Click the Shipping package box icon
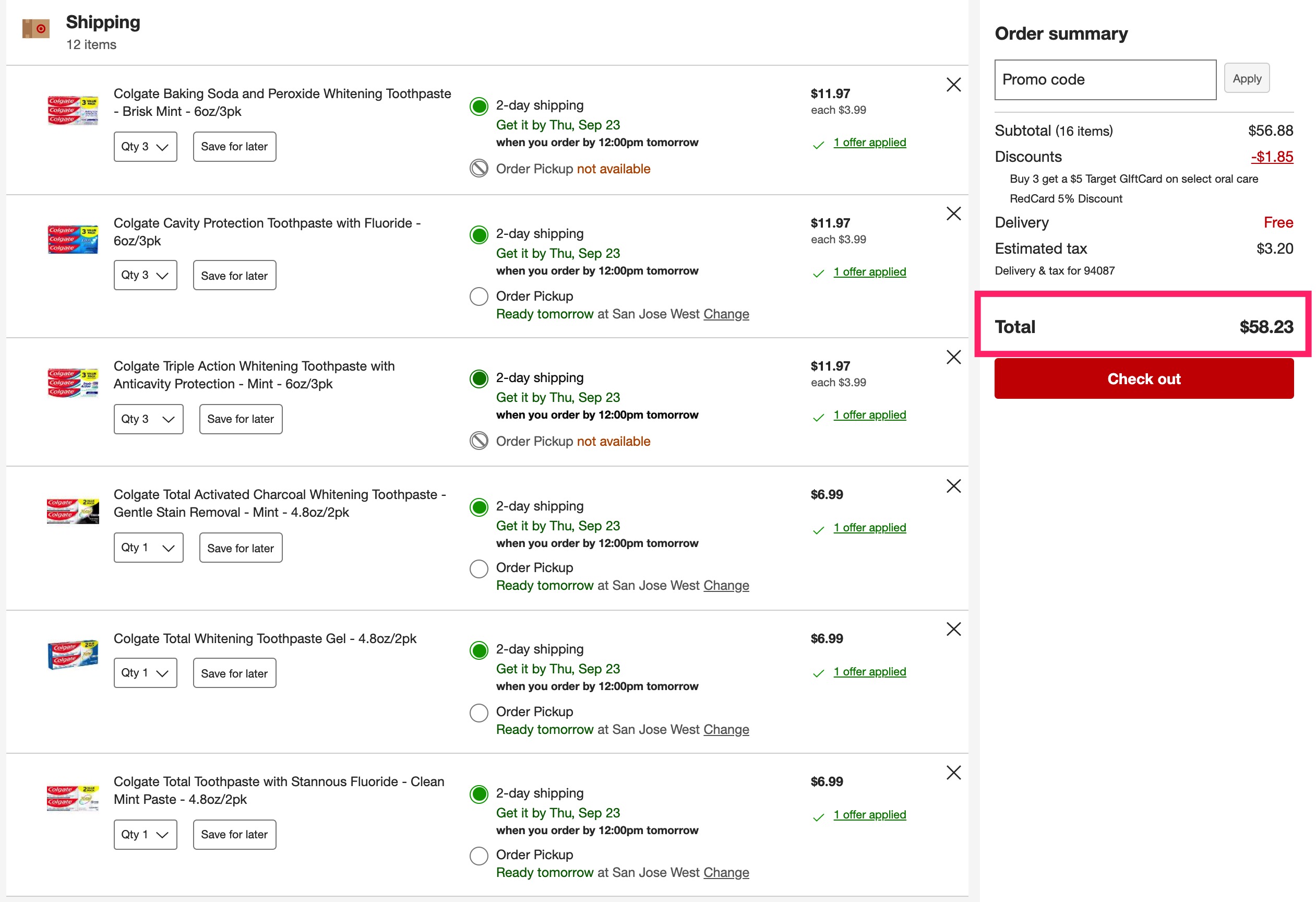This screenshot has width=1316, height=902. (x=35, y=28)
